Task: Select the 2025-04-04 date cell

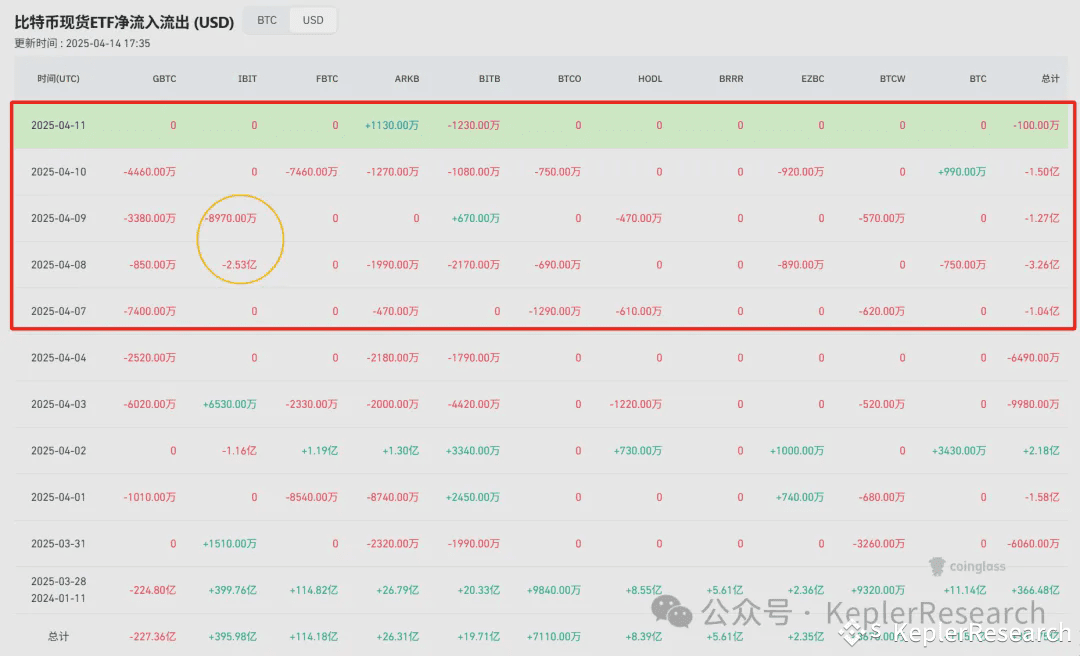Action: (59, 358)
